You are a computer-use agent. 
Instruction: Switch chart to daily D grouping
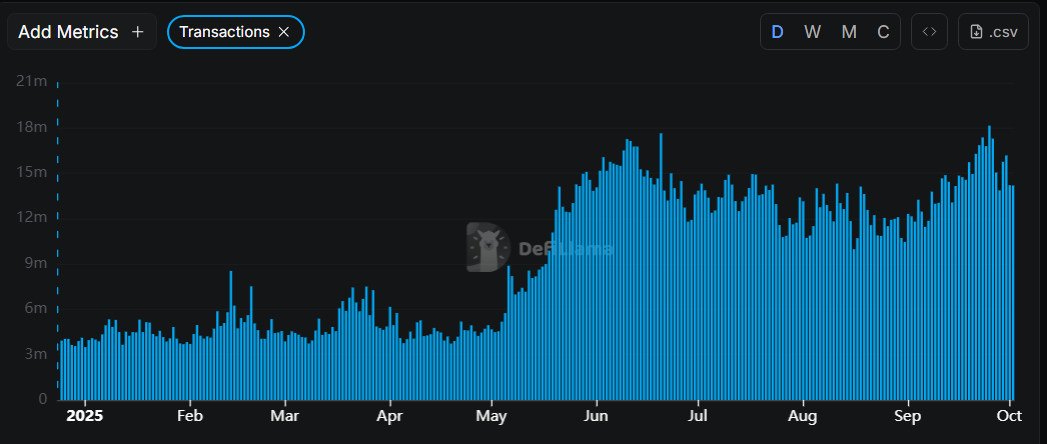[x=777, y=32]
